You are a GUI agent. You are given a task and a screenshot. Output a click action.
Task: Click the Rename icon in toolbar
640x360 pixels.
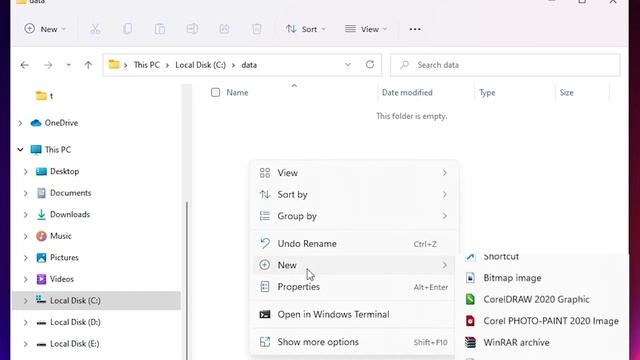point(192,29)
